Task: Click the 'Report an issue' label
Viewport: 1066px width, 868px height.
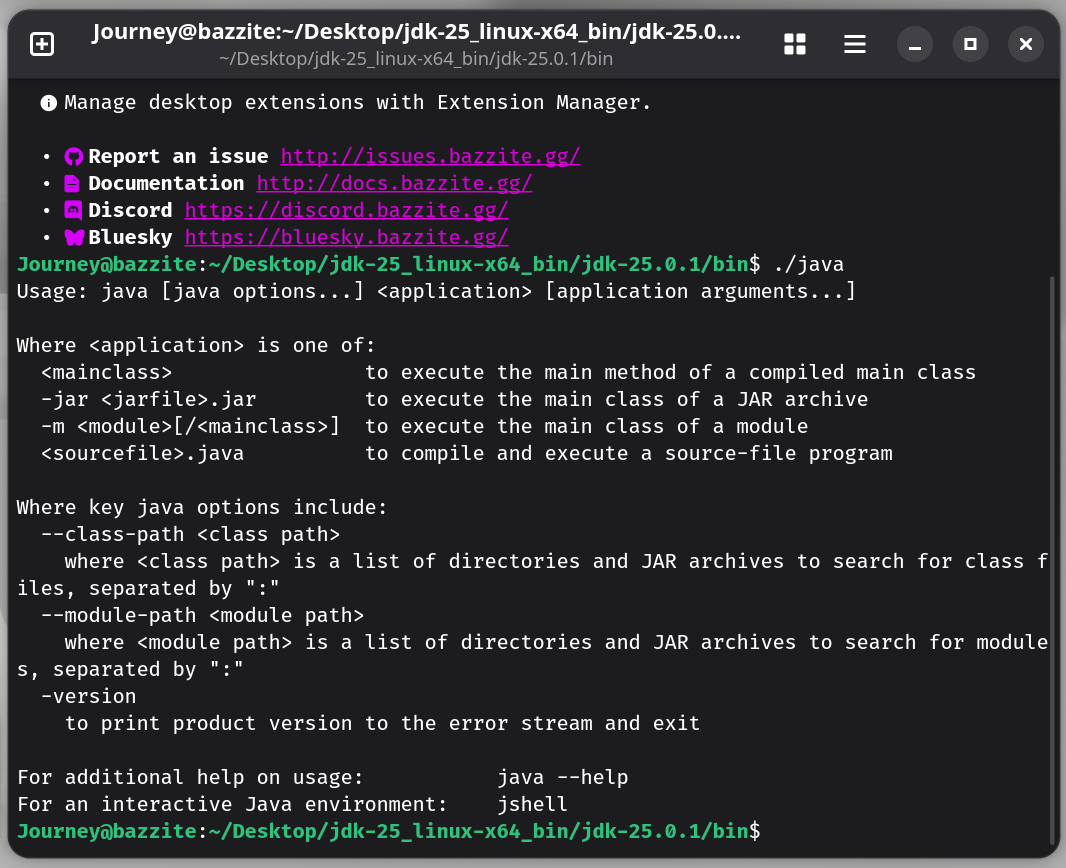Action: [178, 156]
